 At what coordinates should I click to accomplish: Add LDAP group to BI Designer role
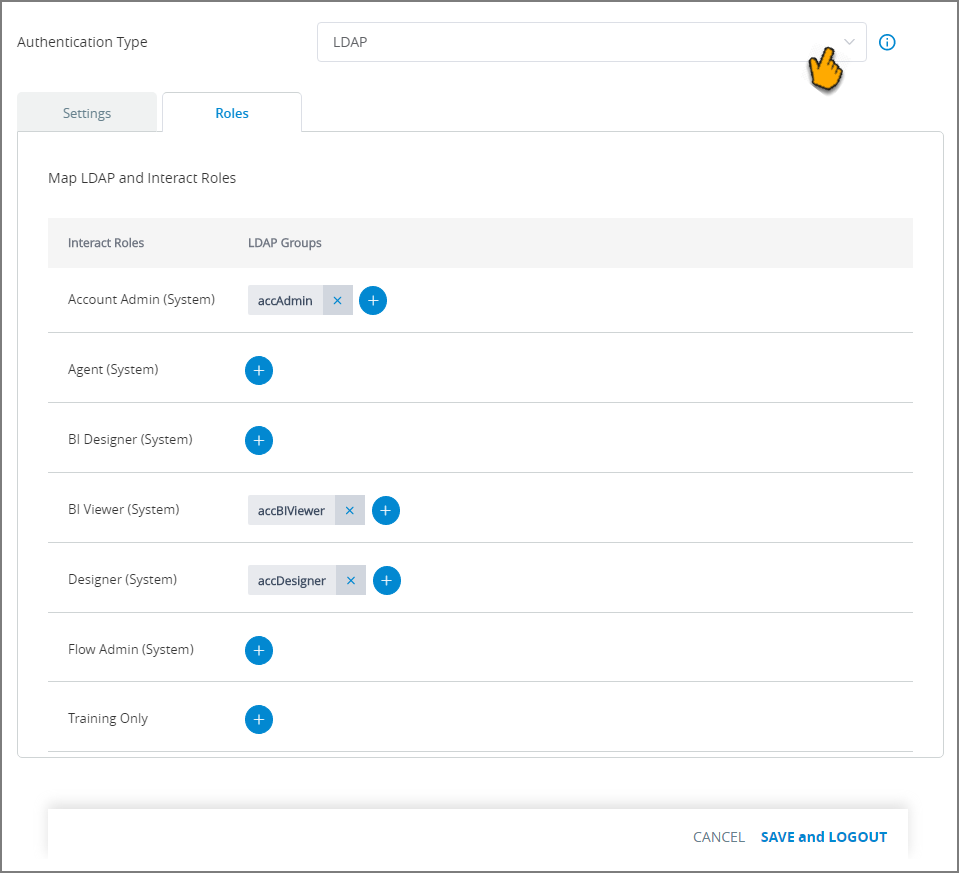[x=259, y=440]
